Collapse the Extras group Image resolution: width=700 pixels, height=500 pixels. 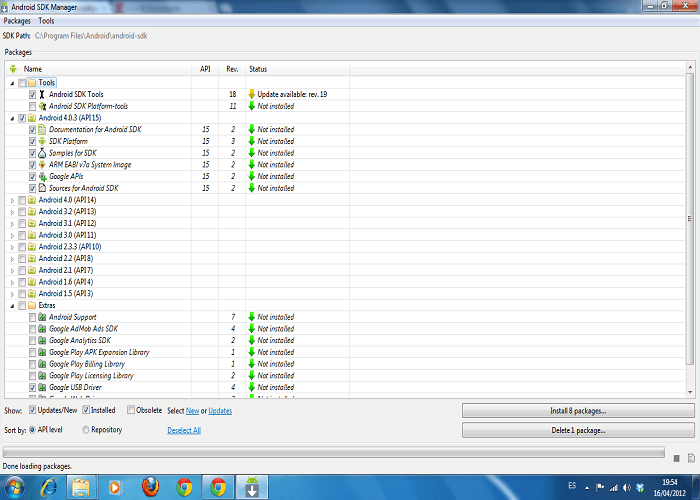click(x=12, y=306)
